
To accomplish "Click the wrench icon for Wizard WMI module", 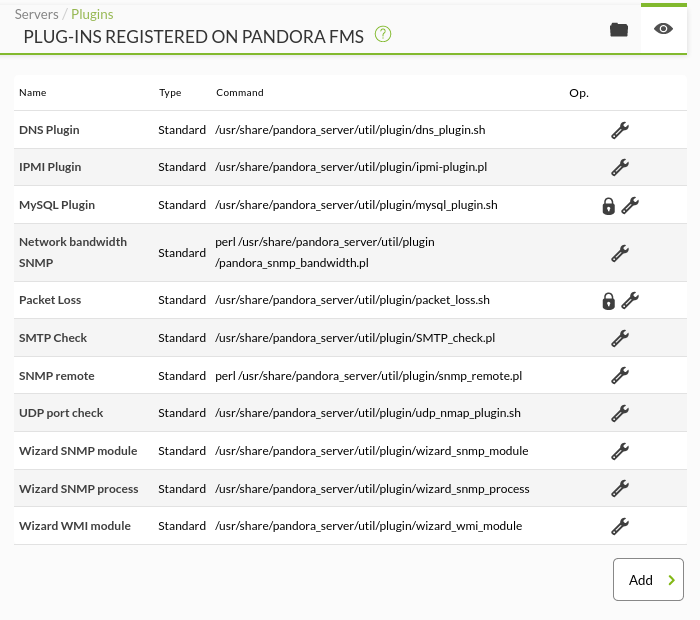I will (x=619, y=526).
